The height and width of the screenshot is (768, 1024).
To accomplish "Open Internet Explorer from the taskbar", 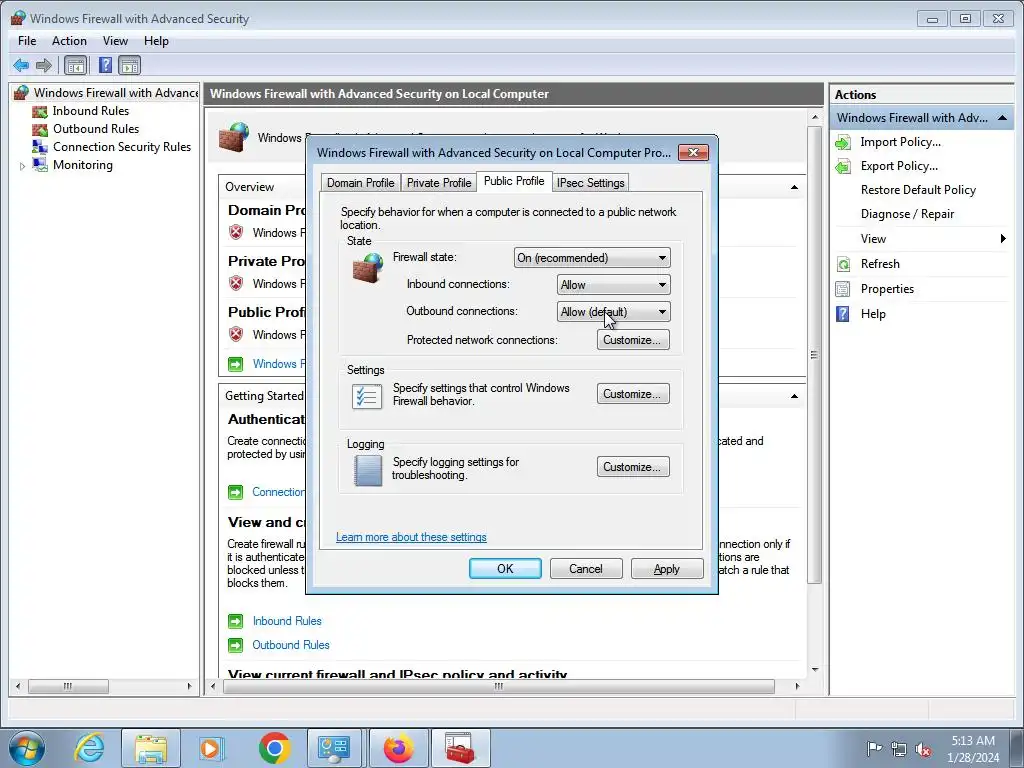I will point(89,748).
